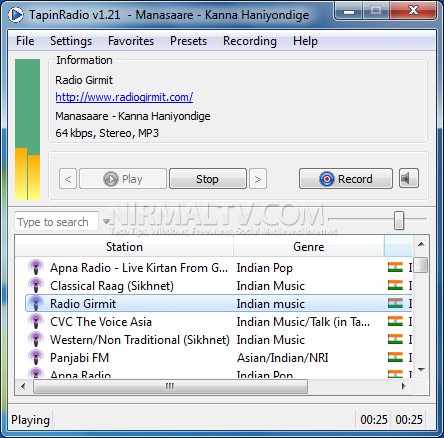Click the vertical scrollbar down arrow

[421, 370]
